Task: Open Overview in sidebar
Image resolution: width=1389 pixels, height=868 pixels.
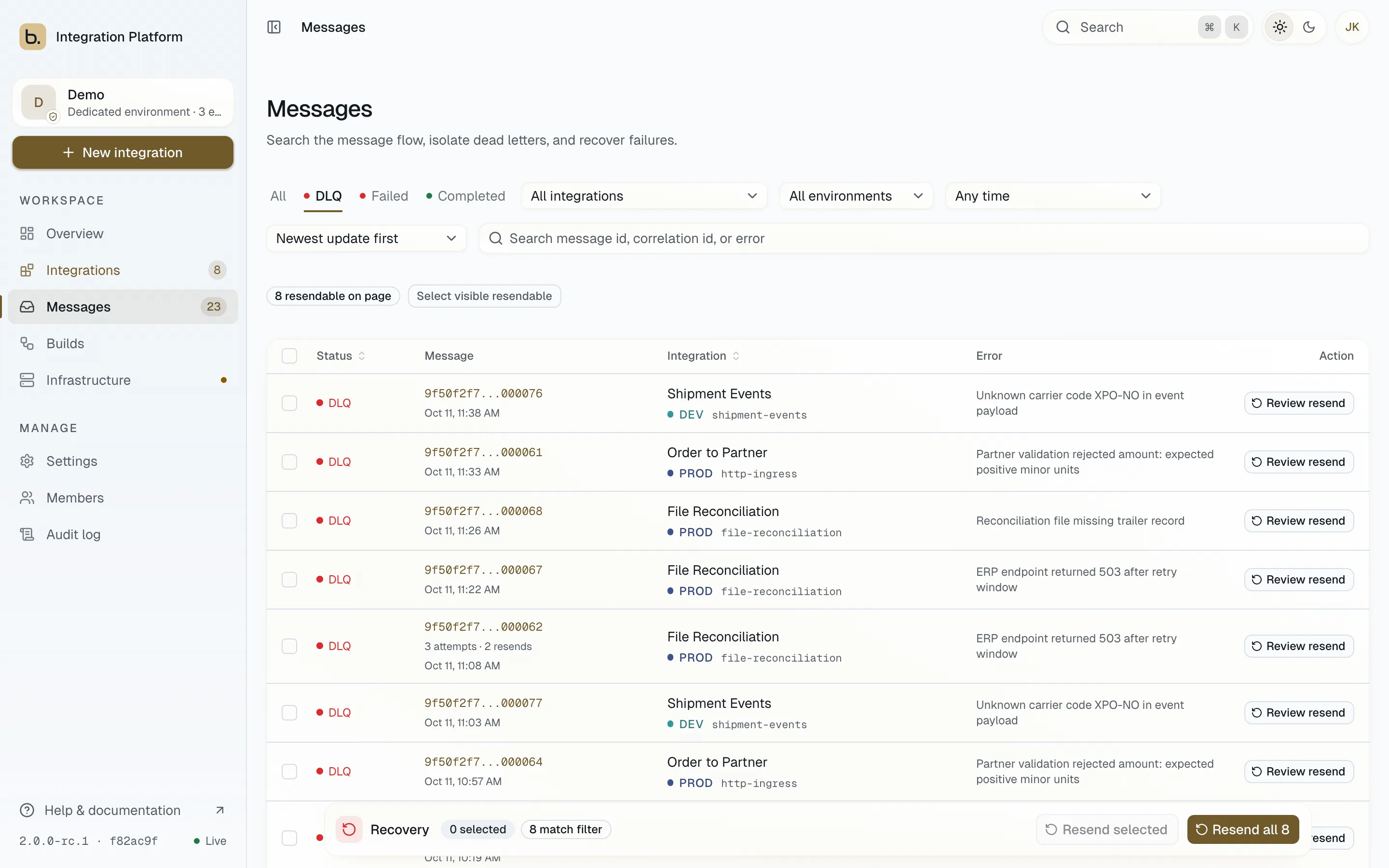Action: pyautogui.click(x=123, y=234)
